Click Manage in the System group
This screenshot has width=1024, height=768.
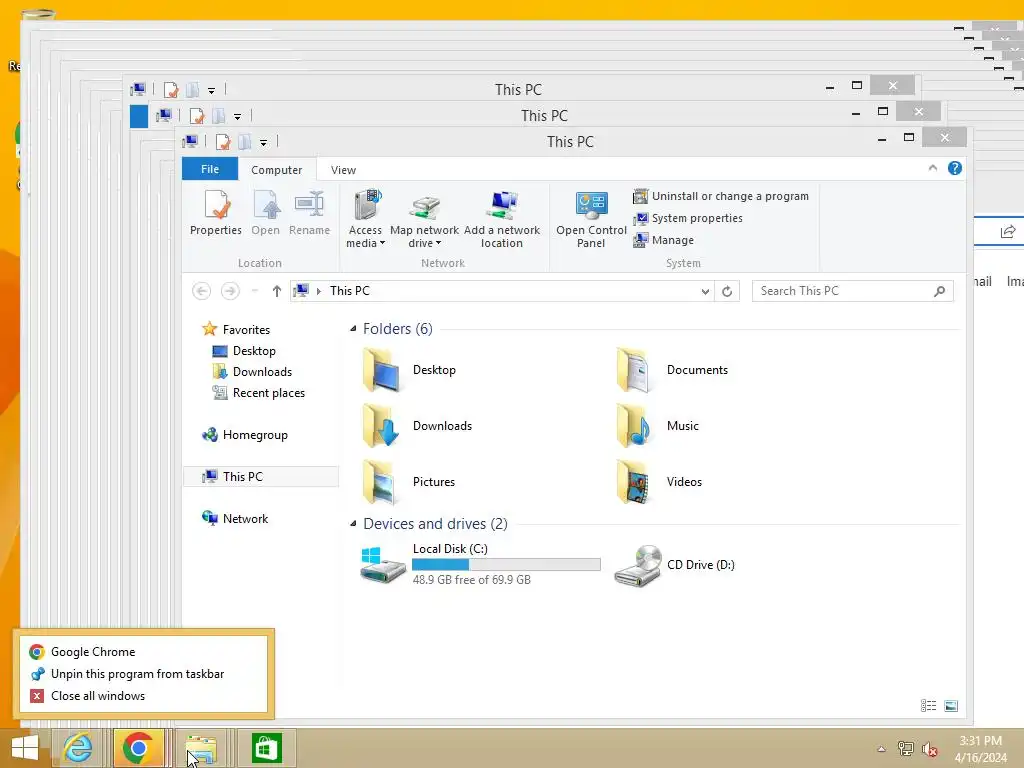pyautogui.click(x=664, y=240)
